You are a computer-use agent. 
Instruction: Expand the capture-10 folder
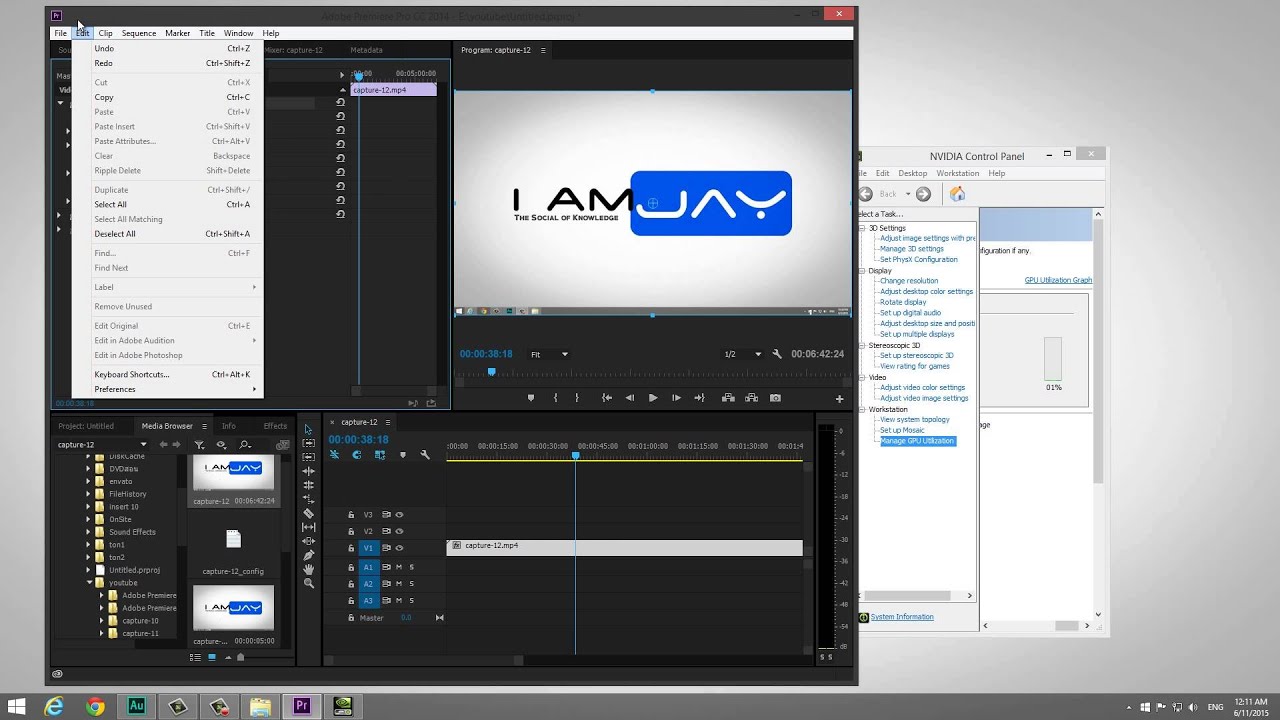(101, 620)
